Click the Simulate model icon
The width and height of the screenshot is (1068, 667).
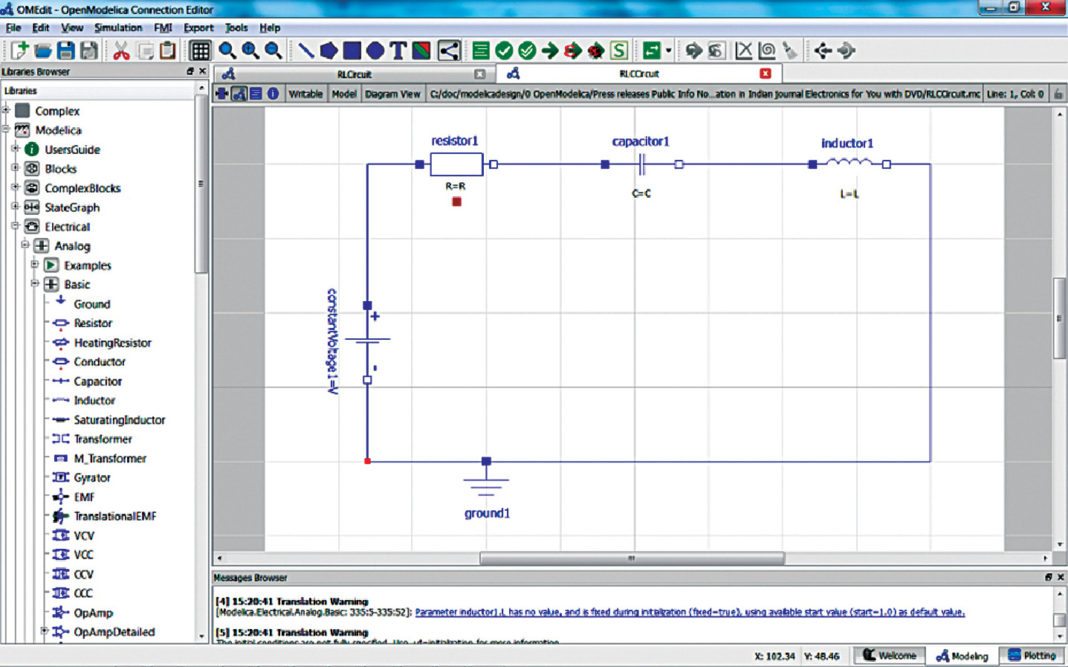(549, 50)
